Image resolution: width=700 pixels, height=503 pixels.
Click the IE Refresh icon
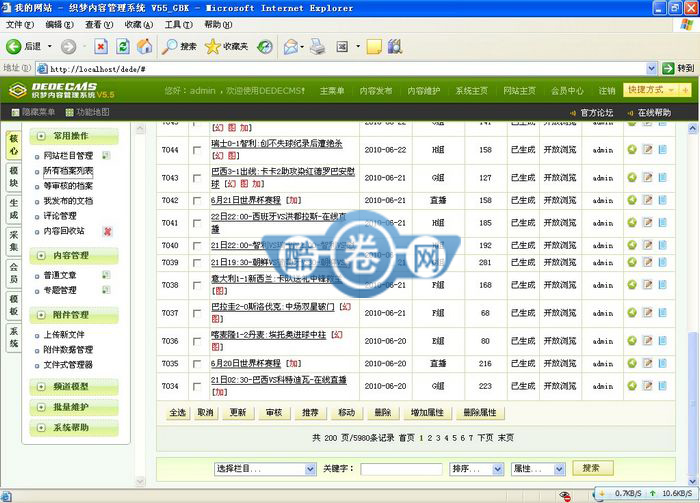[123, 46]
